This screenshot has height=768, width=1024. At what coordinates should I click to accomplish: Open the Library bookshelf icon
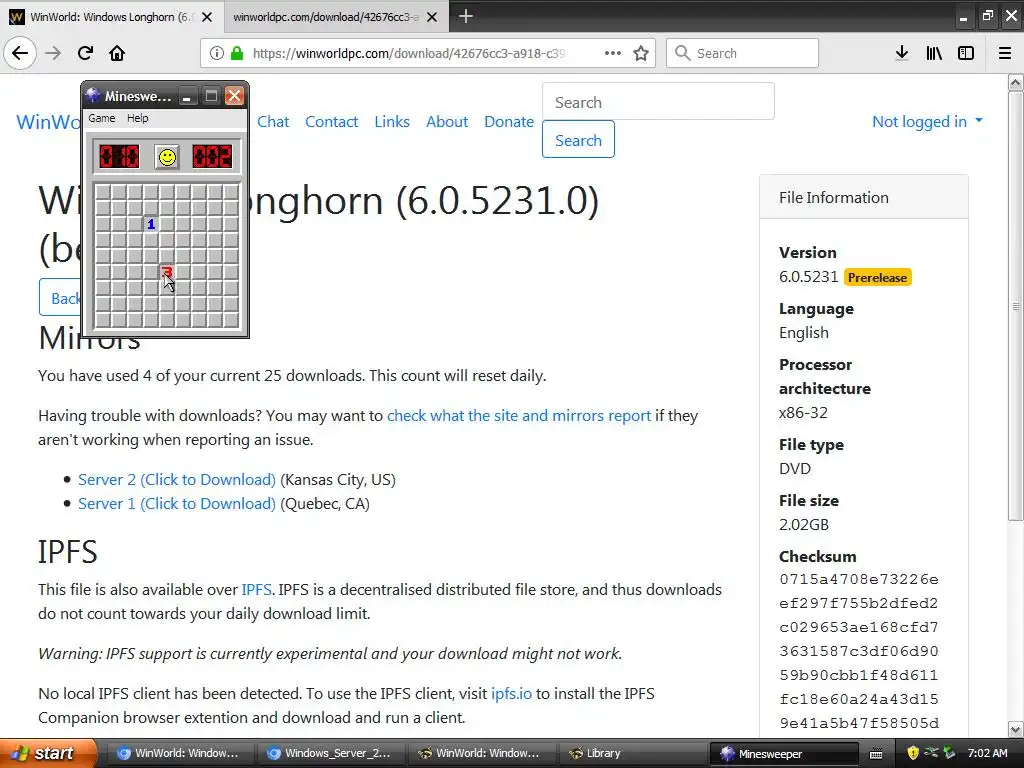click(934, 54)
